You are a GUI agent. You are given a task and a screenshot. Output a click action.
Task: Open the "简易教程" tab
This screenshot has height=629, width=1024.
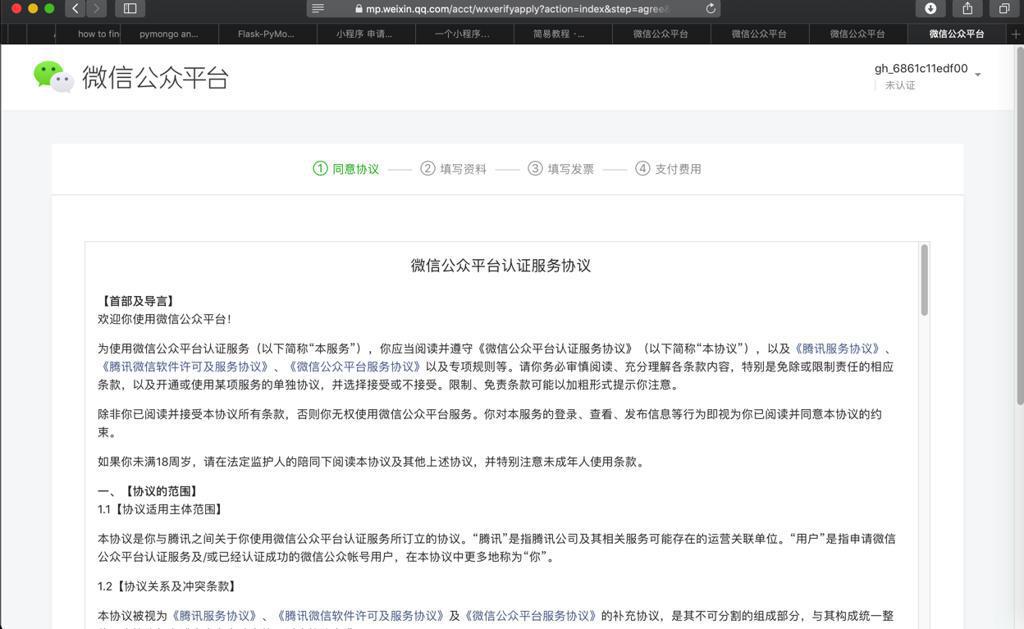(x=562, y=34)
